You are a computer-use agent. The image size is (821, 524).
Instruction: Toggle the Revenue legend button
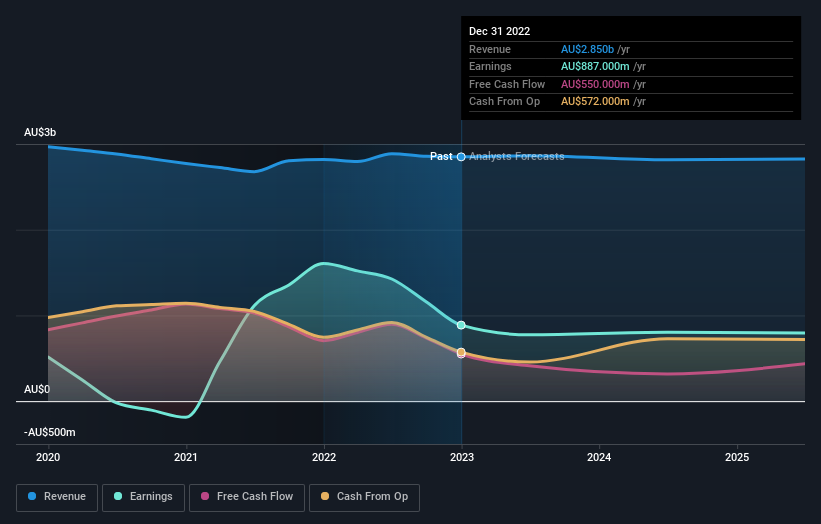[x=57, y=497]
